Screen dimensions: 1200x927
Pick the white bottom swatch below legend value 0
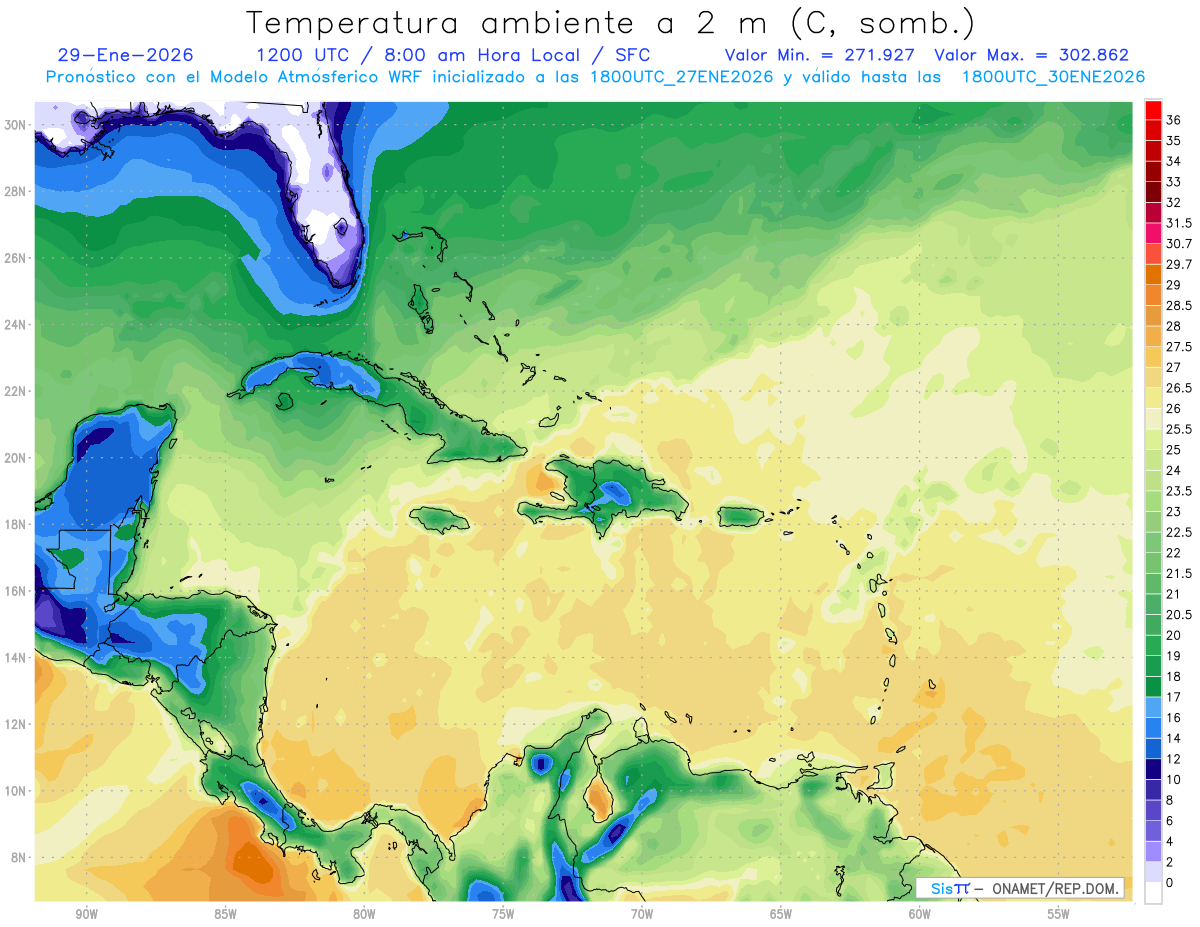pyautogui.click(x=1153, y=894)
